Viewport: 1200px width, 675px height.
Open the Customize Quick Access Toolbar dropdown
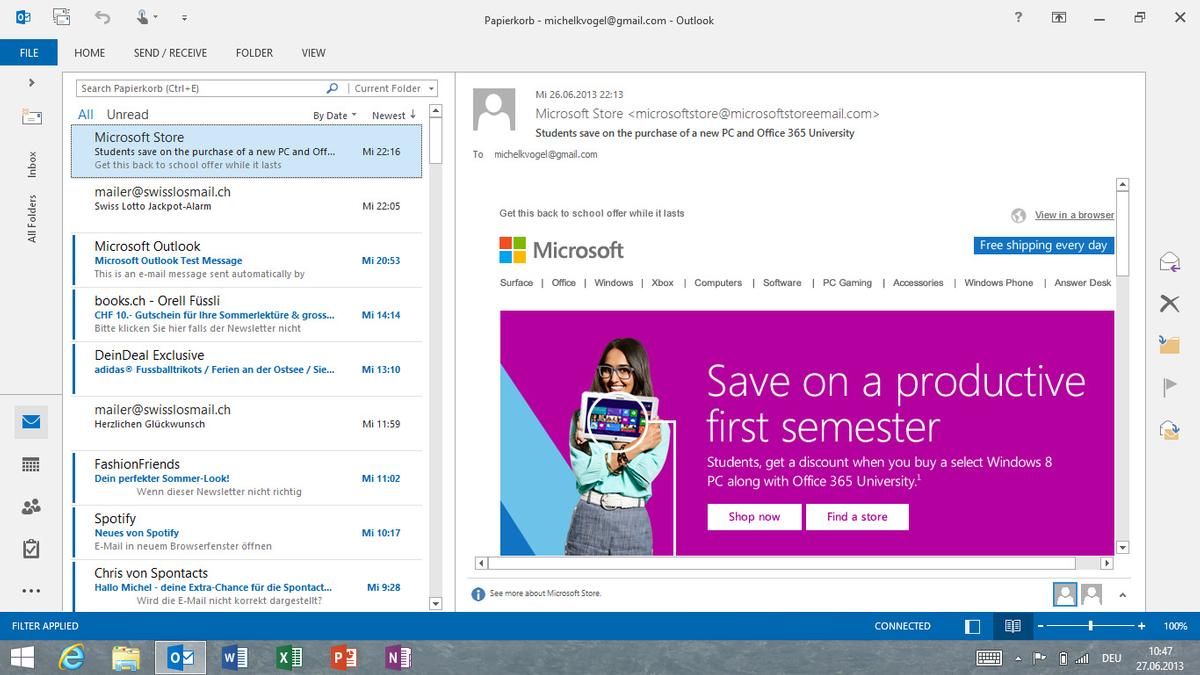(x=184, y=18)
